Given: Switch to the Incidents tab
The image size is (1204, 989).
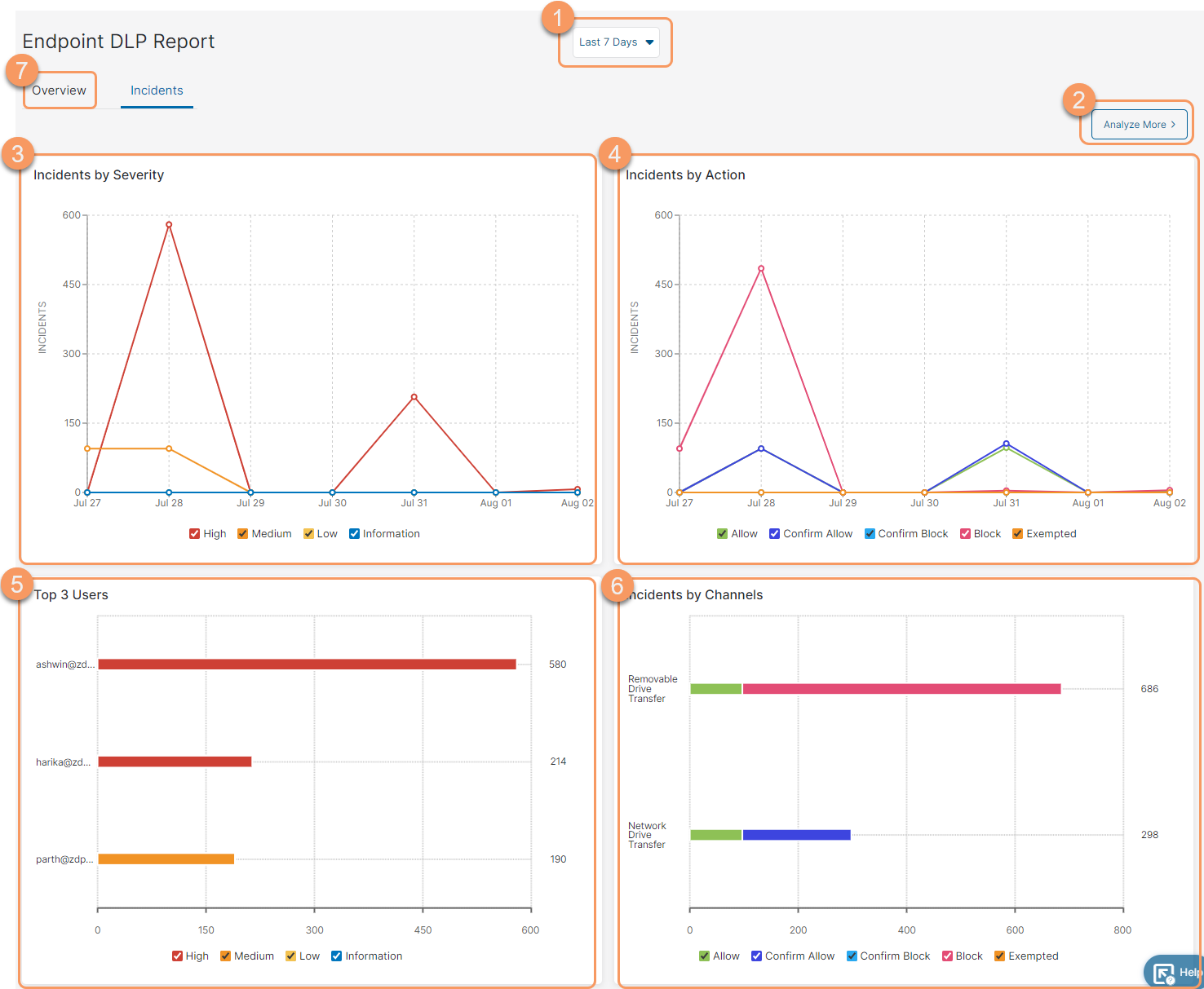Looking at the screenshot, I should (157, 90).
